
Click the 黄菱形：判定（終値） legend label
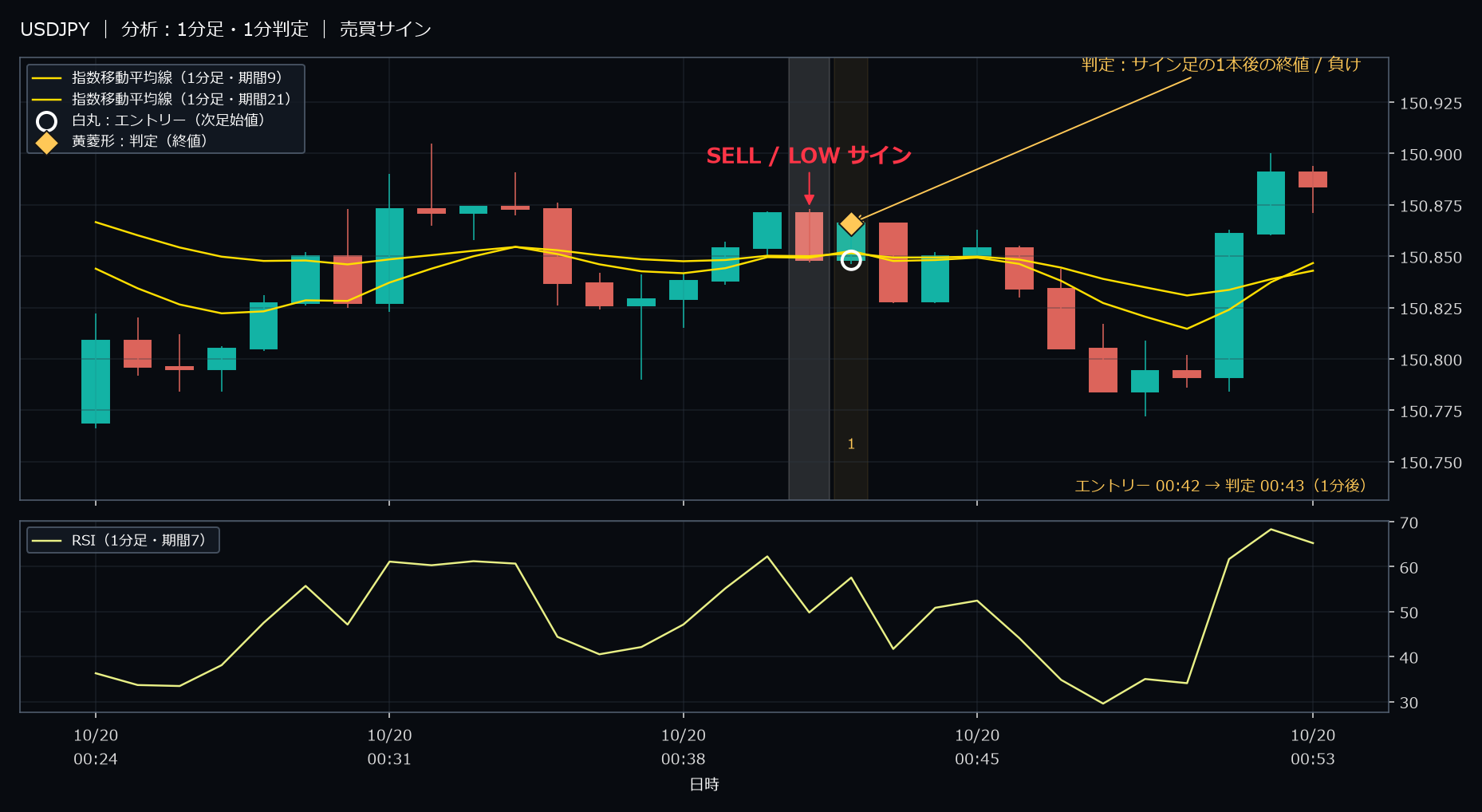pyautogui.click(x=140, y=140)
